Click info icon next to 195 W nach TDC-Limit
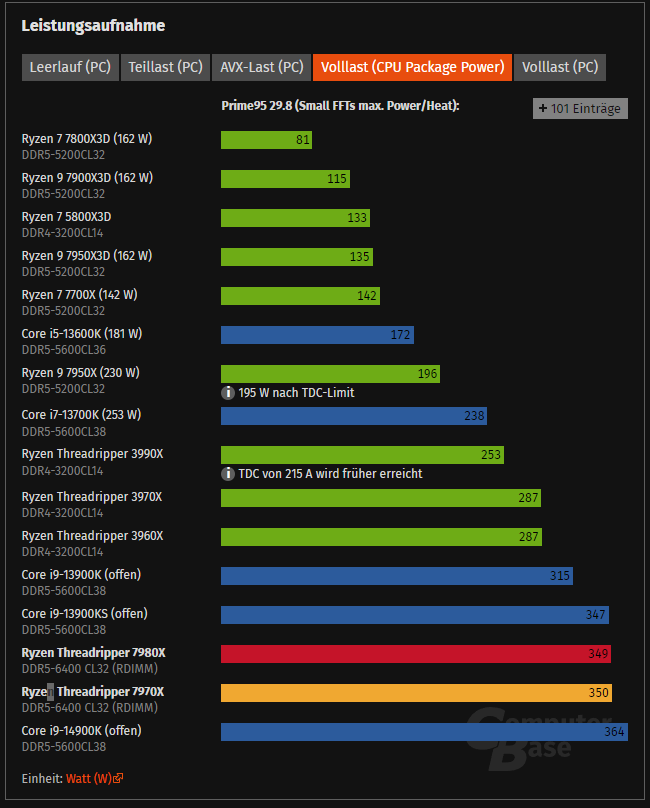Viewport: 650px width, 808px height. click(x=228, y=393)
